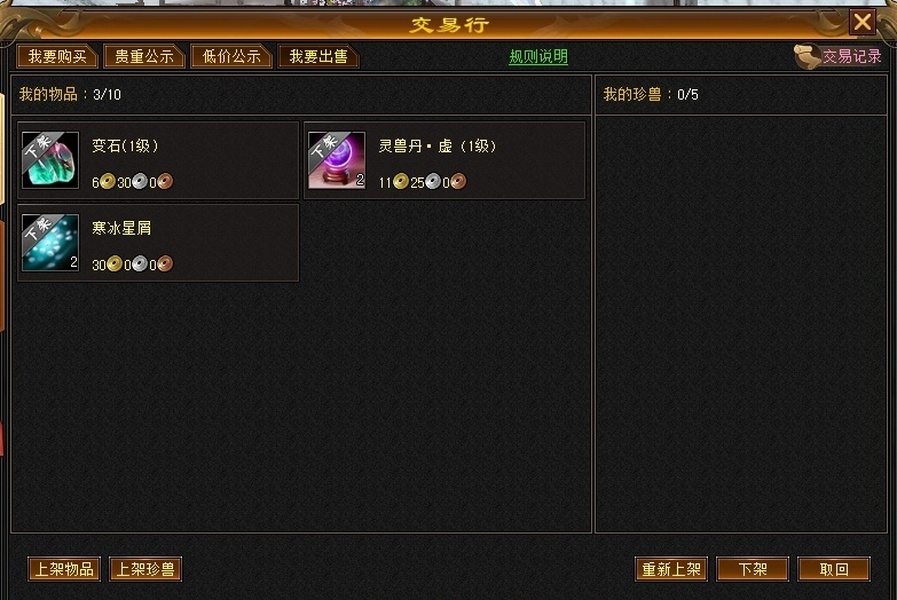Open the 规则说明 link
The height and width of the screenshot is (600, 897).
click(538, 57)
